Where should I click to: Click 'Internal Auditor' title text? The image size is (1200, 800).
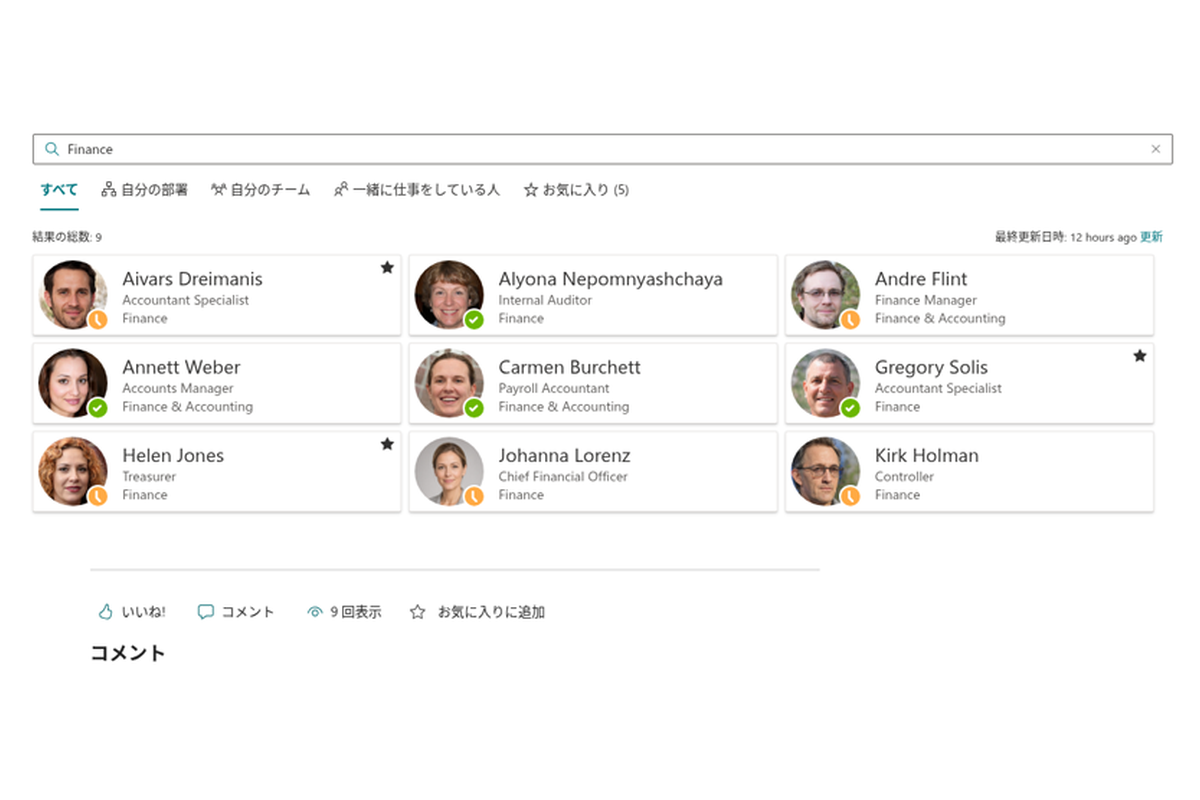(x=545, y=300)
